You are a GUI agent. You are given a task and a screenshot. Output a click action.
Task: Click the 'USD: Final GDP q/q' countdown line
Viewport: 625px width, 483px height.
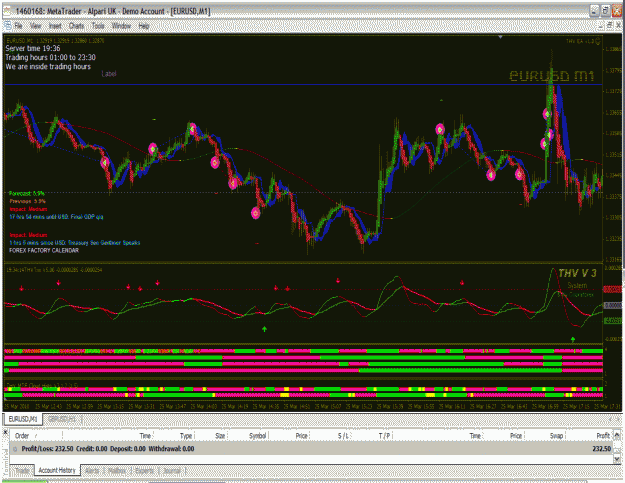point(56,217)
